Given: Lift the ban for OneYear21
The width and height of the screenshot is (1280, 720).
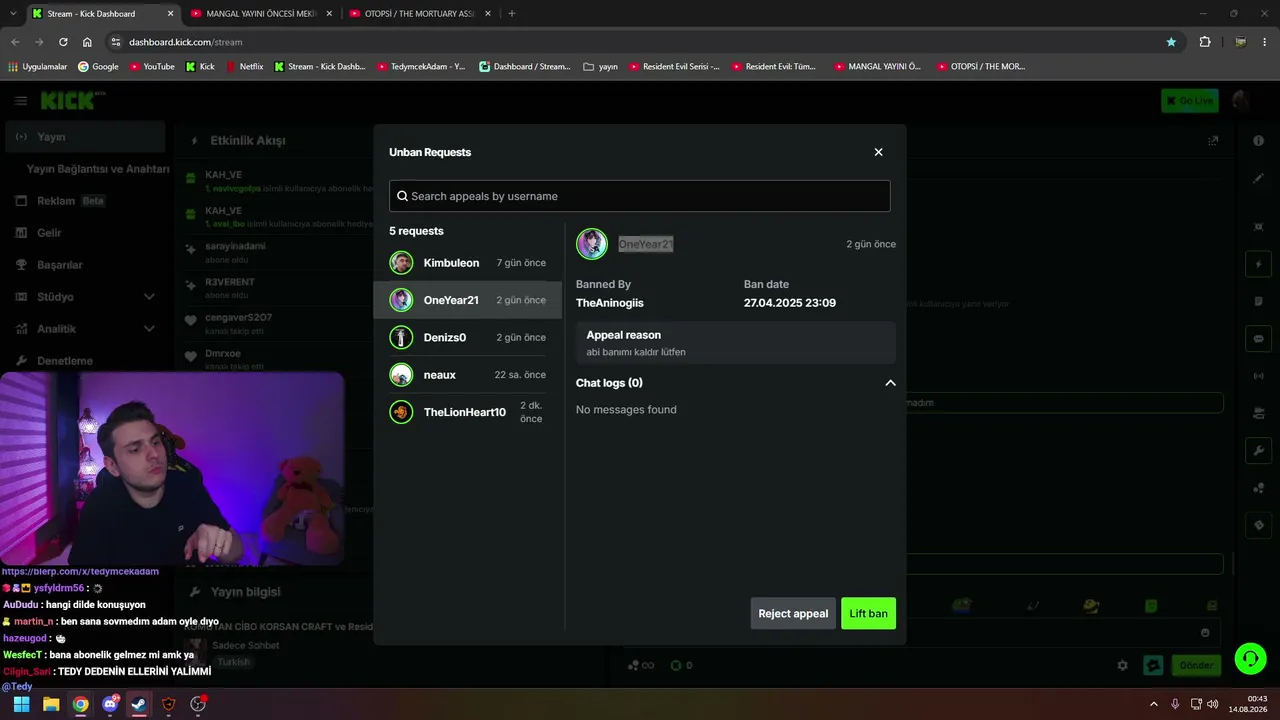Looking at the screenshot, I should tap(868, 613).
